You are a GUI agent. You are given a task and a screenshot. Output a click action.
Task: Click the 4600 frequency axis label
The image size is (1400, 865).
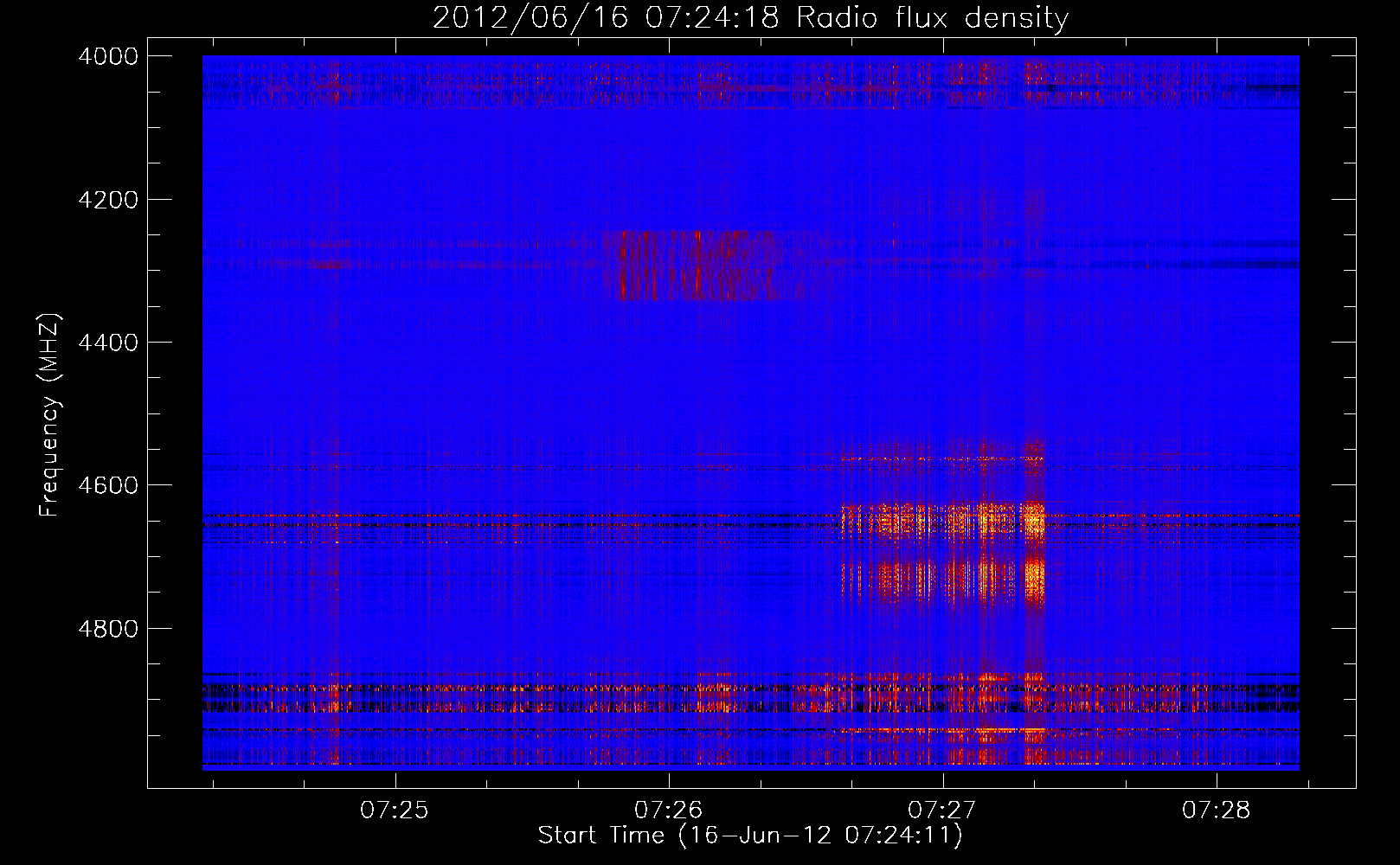click(108, 485)
